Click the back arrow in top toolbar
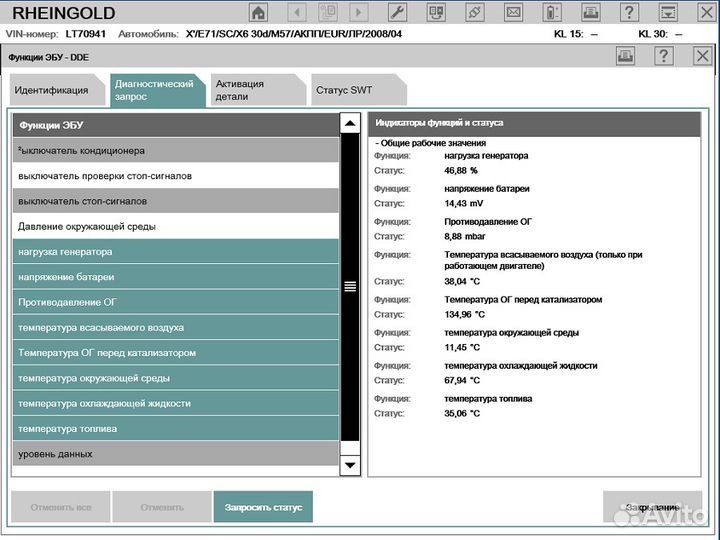This screenshot has width=720, height=540. tap(297, 12)
